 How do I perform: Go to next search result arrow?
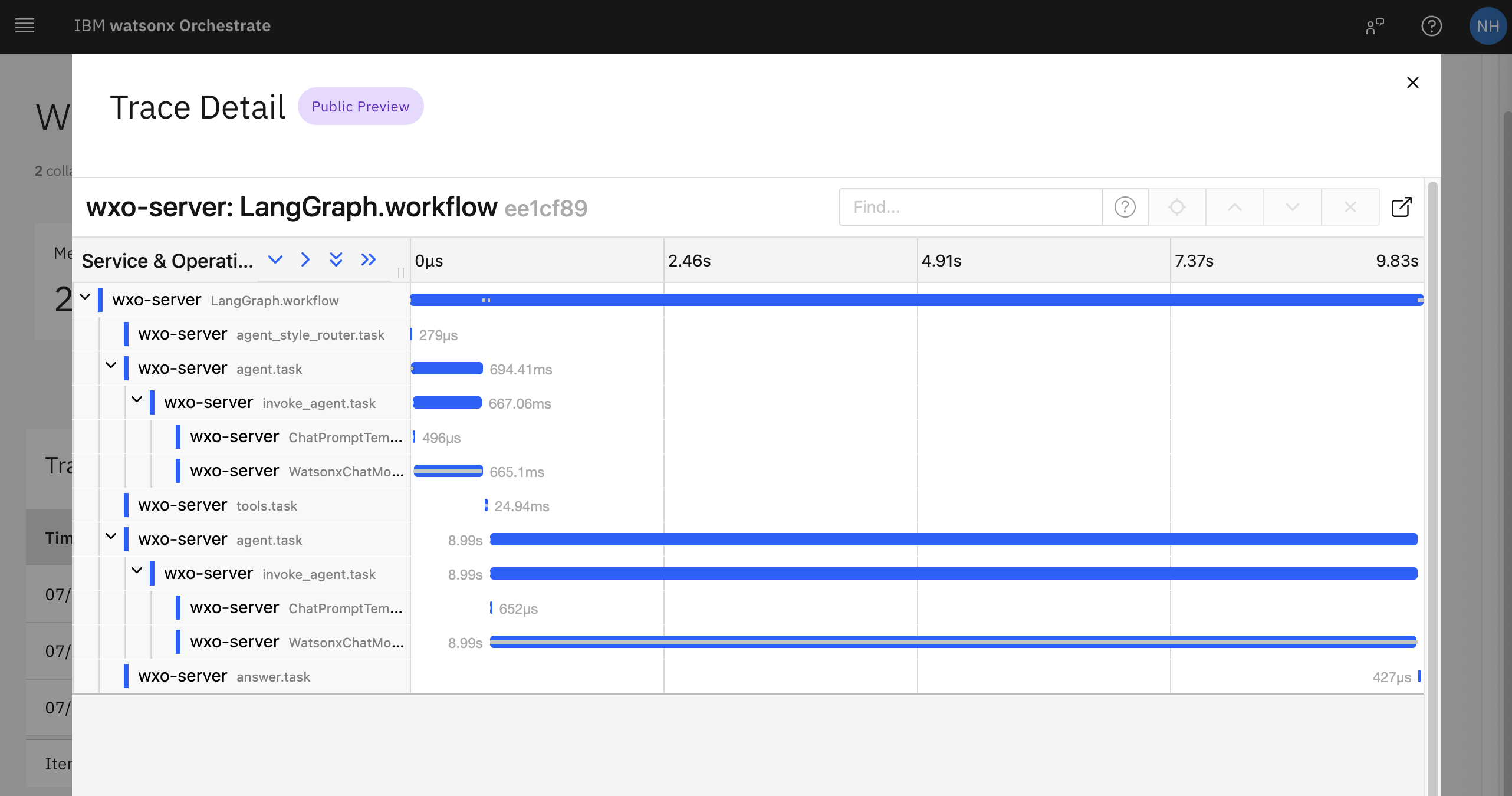[1293, 207]
